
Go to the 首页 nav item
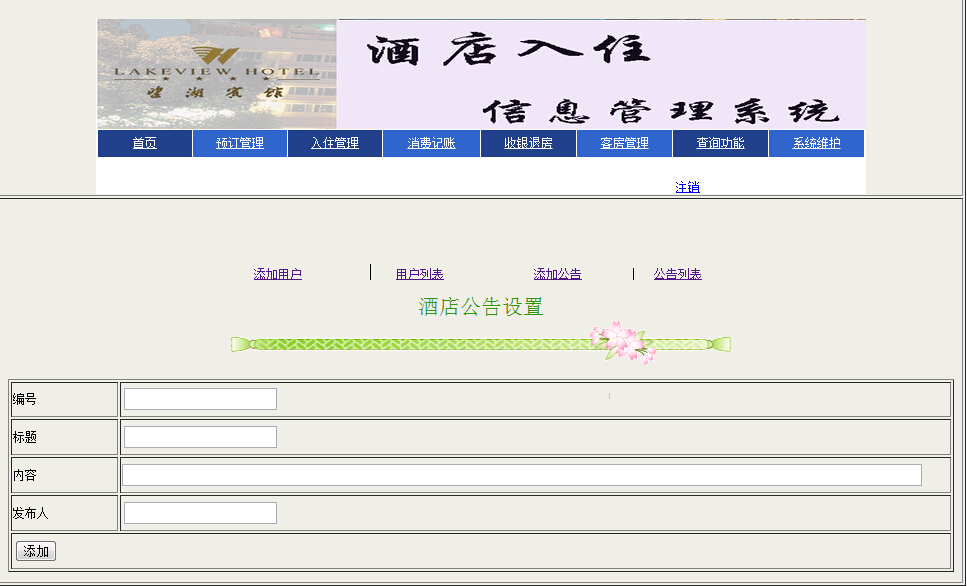[144, 143]
